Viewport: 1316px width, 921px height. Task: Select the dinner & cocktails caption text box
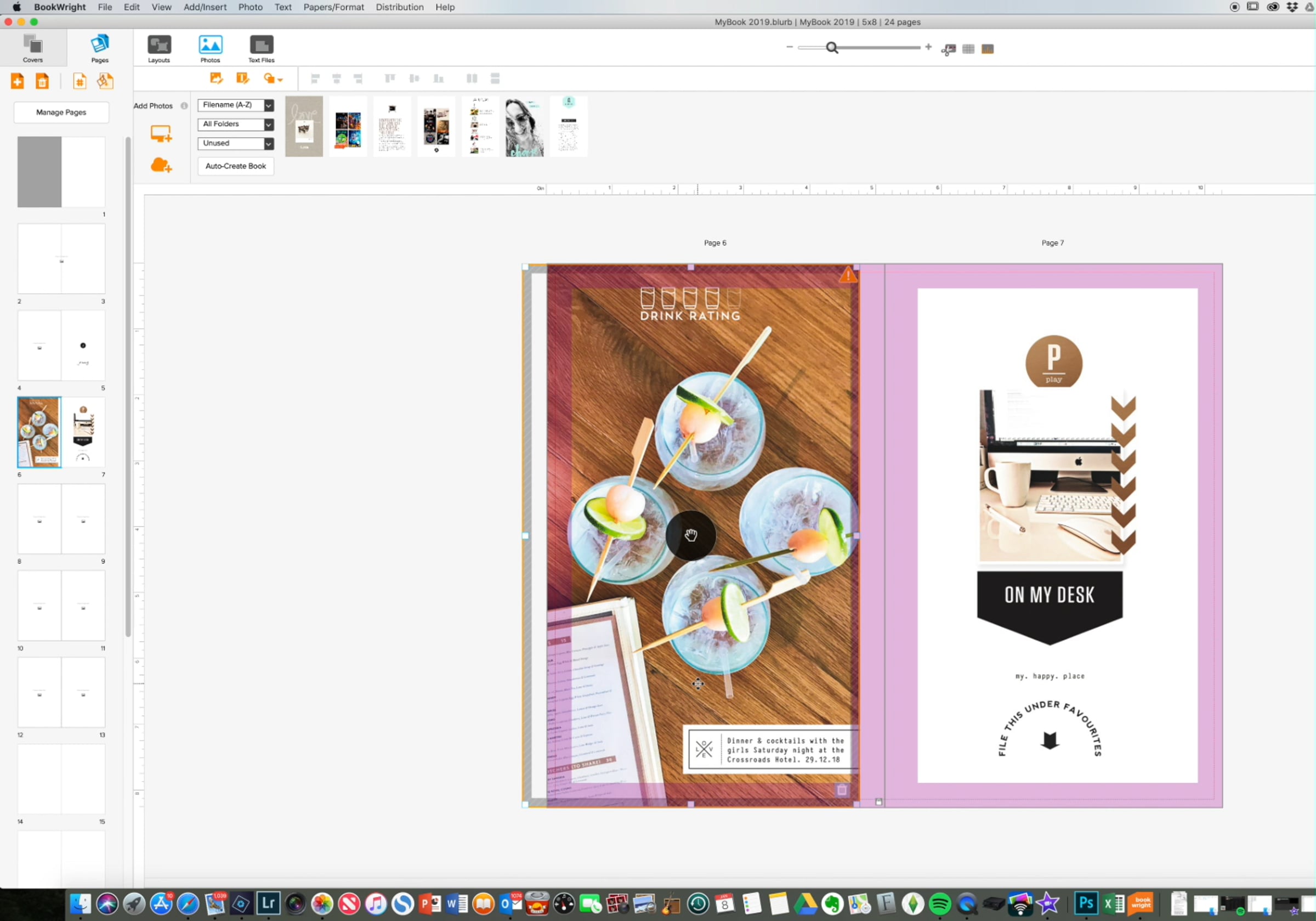(x=772, y=750)
